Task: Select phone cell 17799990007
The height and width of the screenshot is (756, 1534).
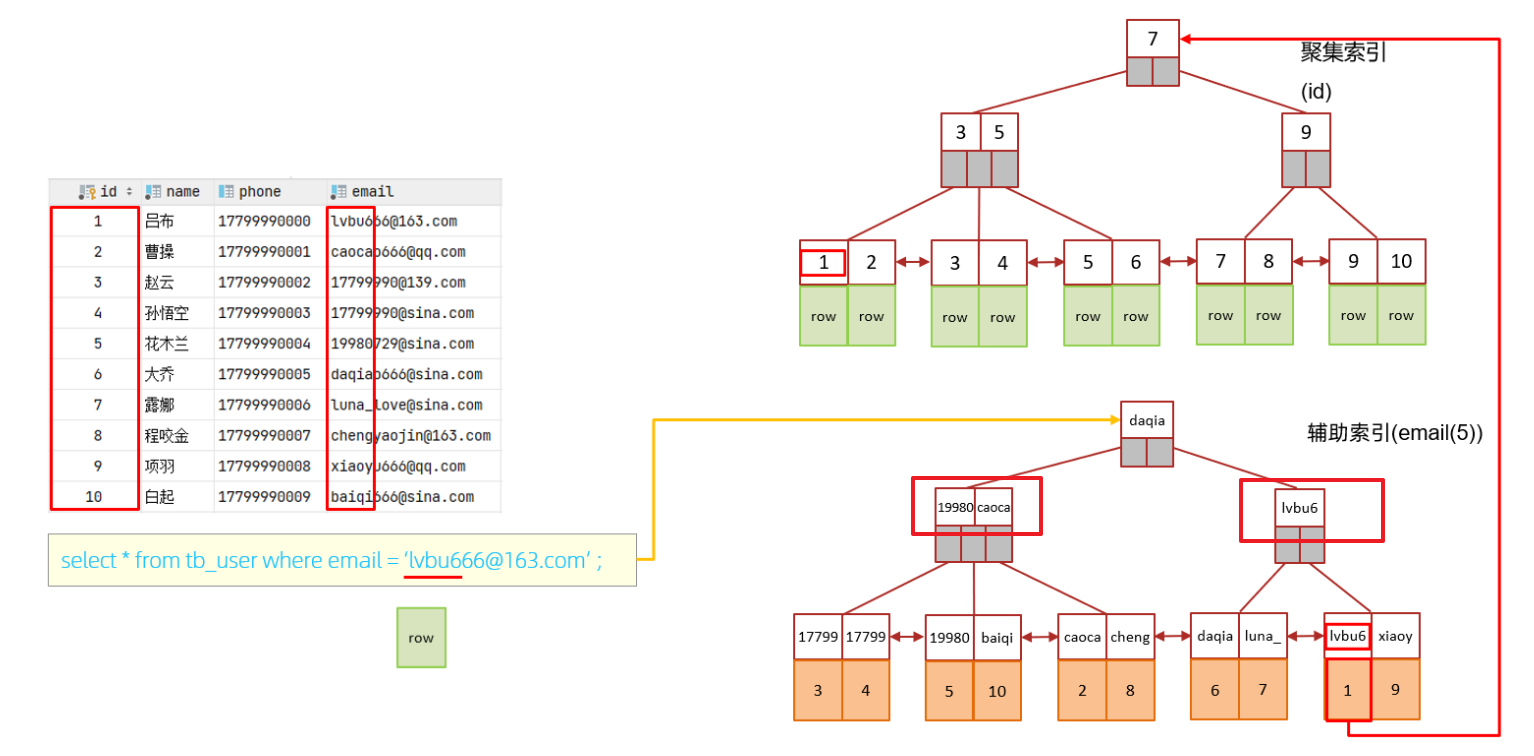Action: click(264, 436)
